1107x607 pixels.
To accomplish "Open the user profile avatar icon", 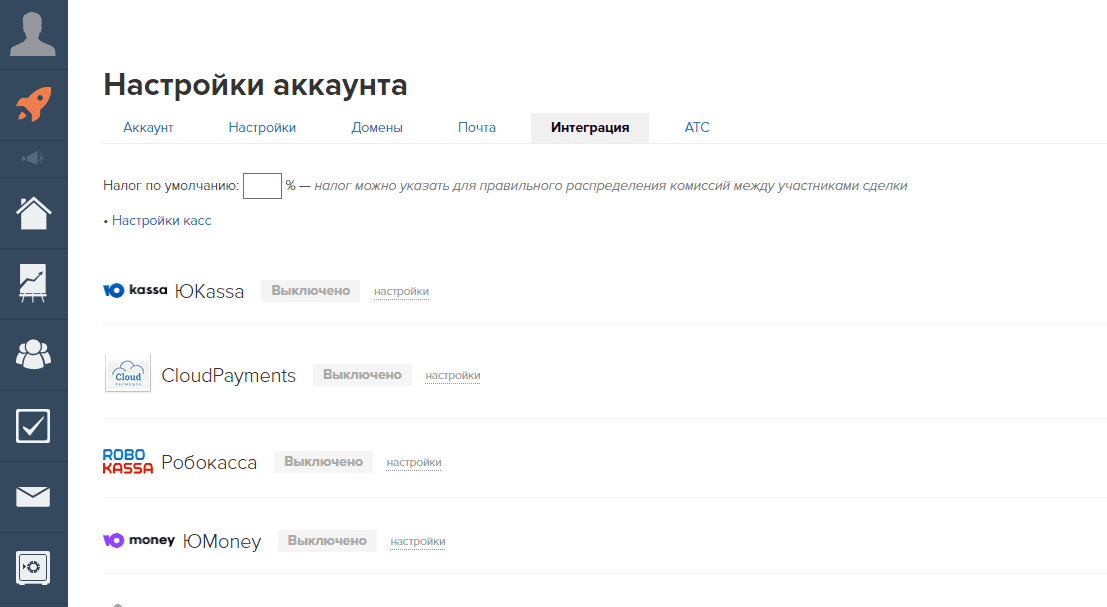I will click(33, 34).
